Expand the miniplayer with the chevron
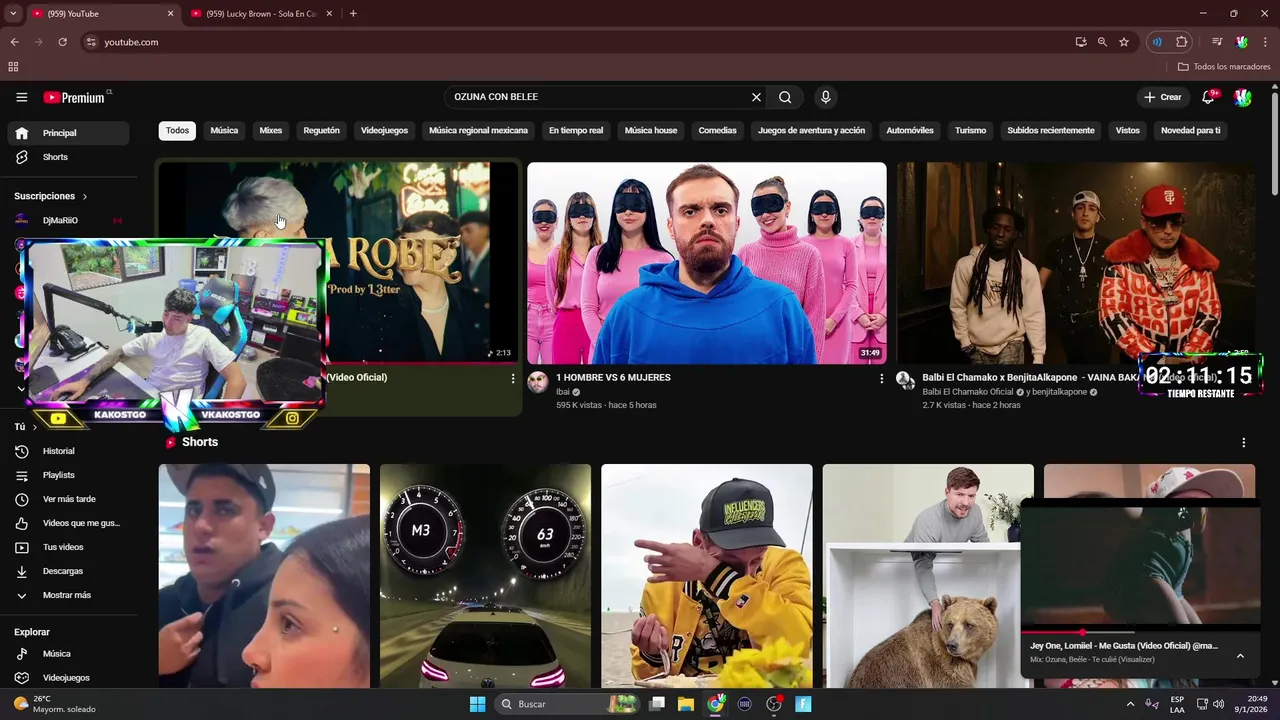The width and height of the screenshot is (1280, 720). pos(1240,656)
